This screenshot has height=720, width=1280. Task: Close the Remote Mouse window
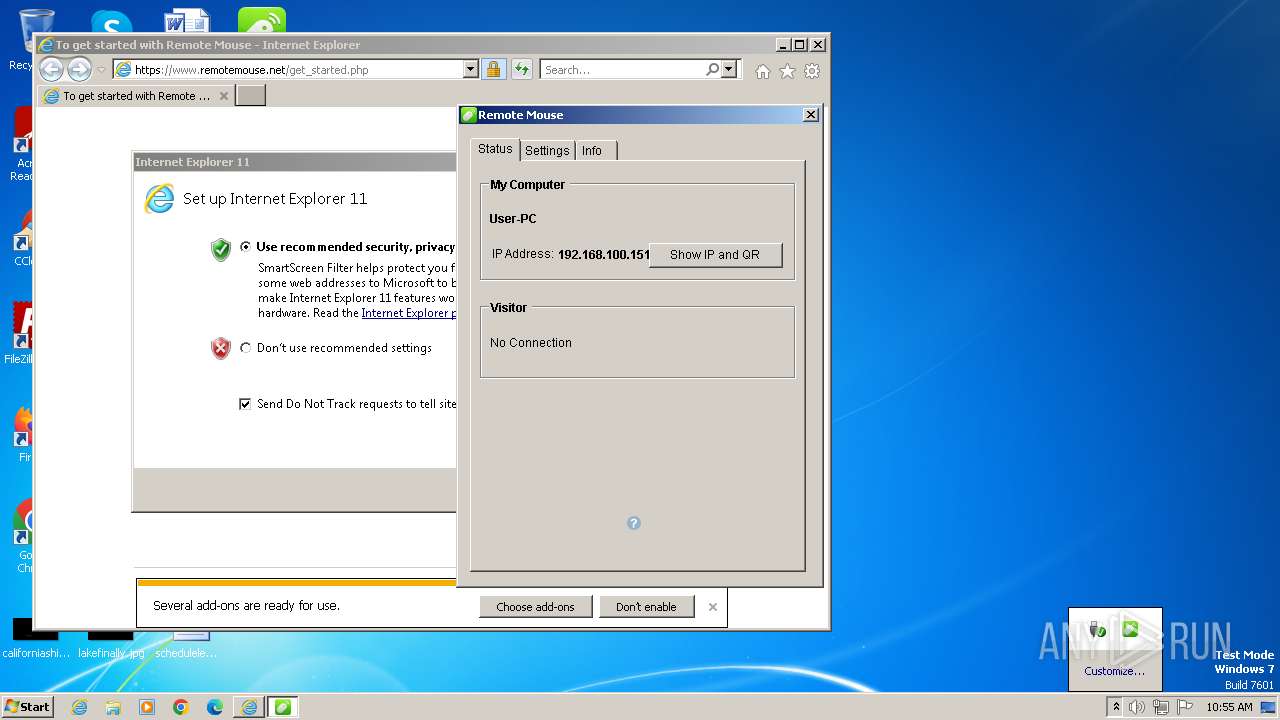click(811, 114)
